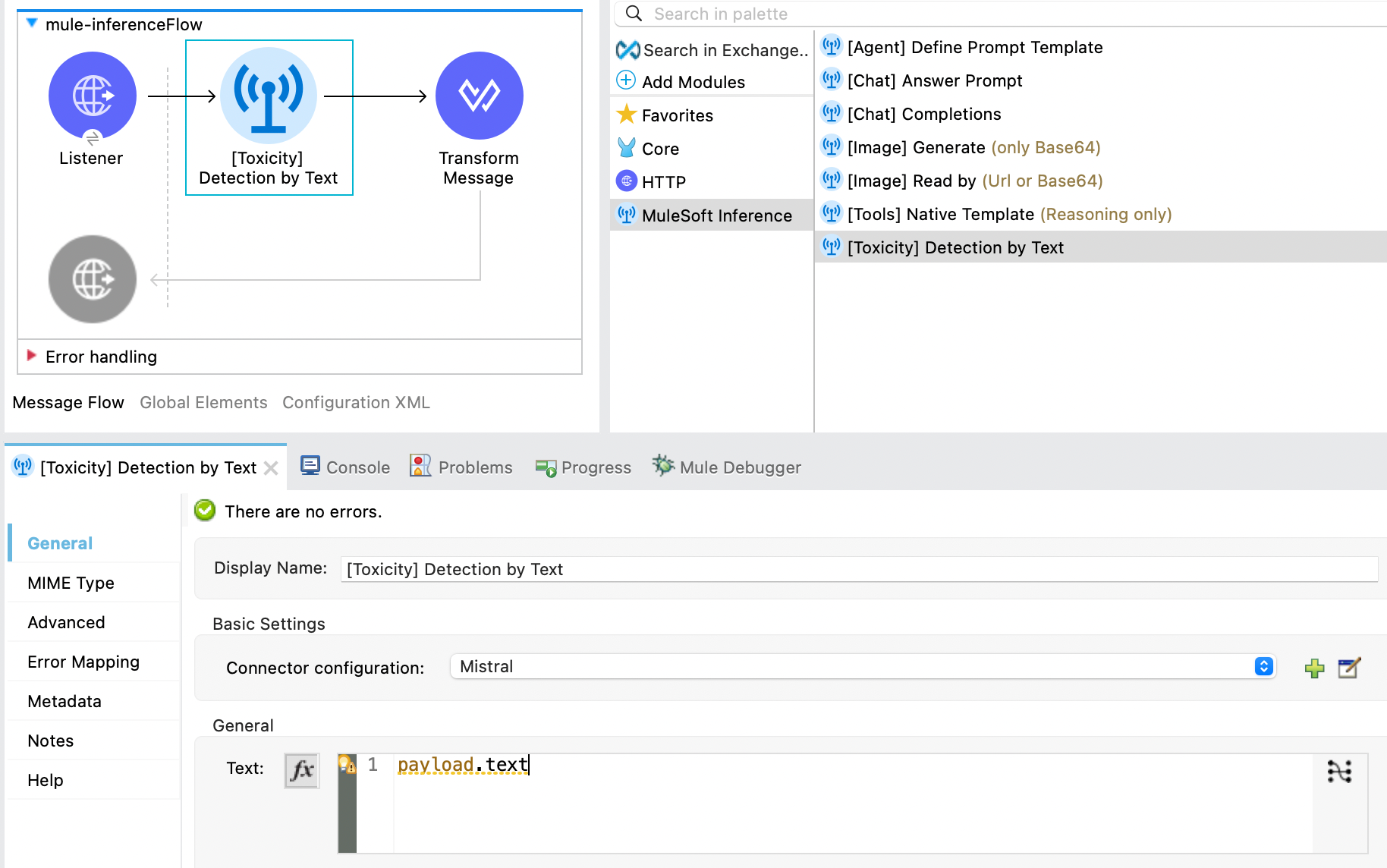Edit the Mistral connector configuration
Viewport: 1387px width, 868px height.
tap(1349, 668)
